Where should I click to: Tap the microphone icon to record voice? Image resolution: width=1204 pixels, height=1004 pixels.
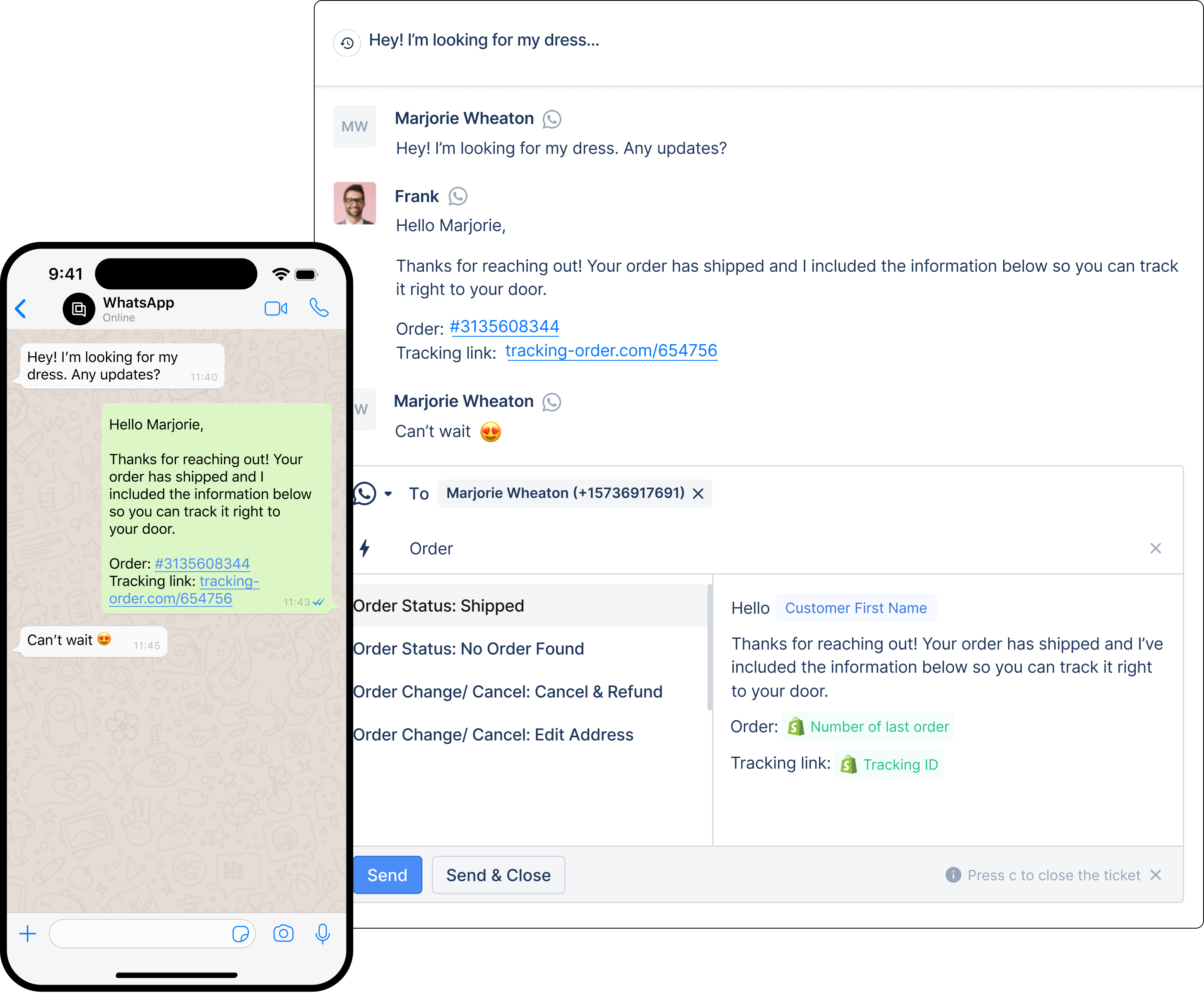click(323, 934)
